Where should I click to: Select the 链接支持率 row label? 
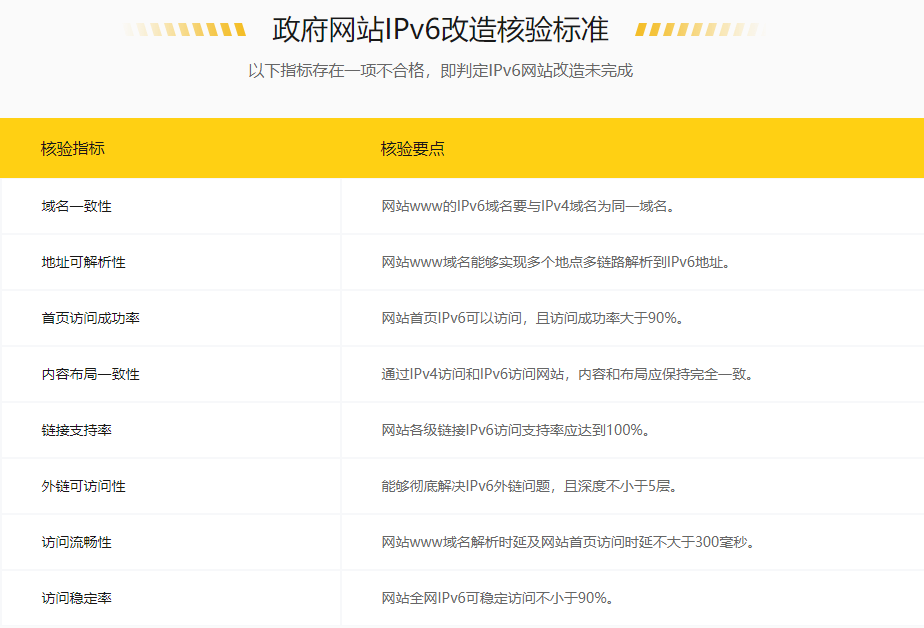point(77,430)
